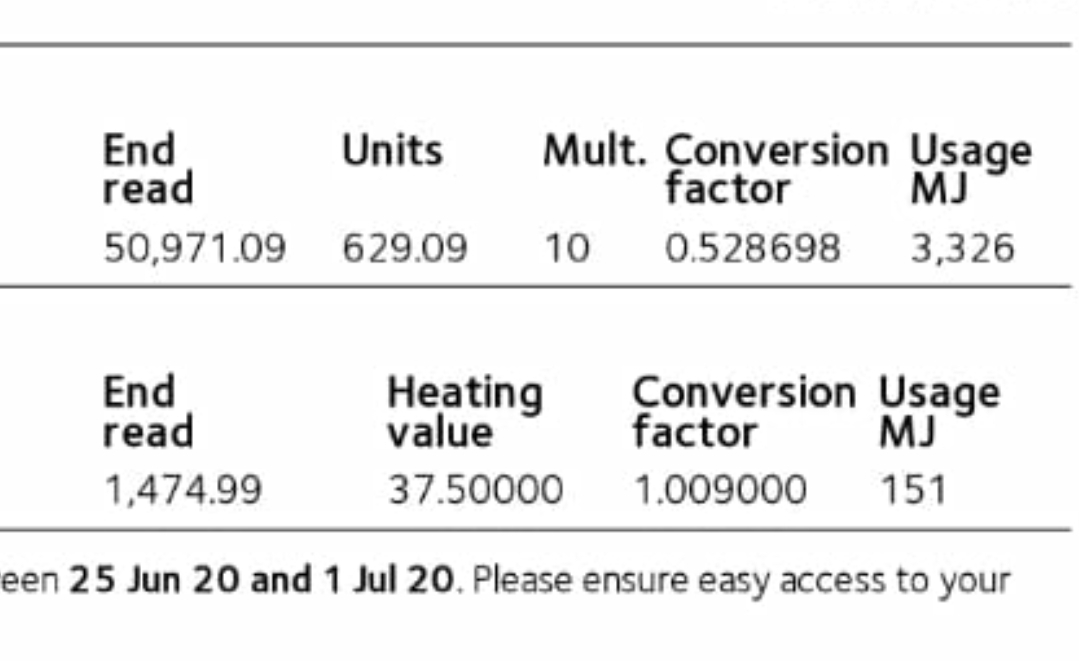Select Usage MJ header above 151
1079x661 pixels.
938,412
